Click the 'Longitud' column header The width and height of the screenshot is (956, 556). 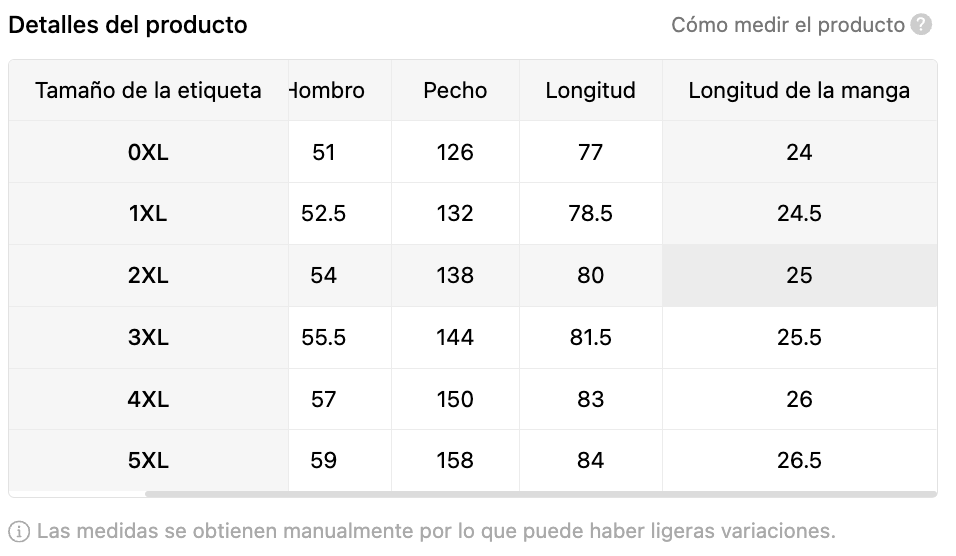[590, 91]
